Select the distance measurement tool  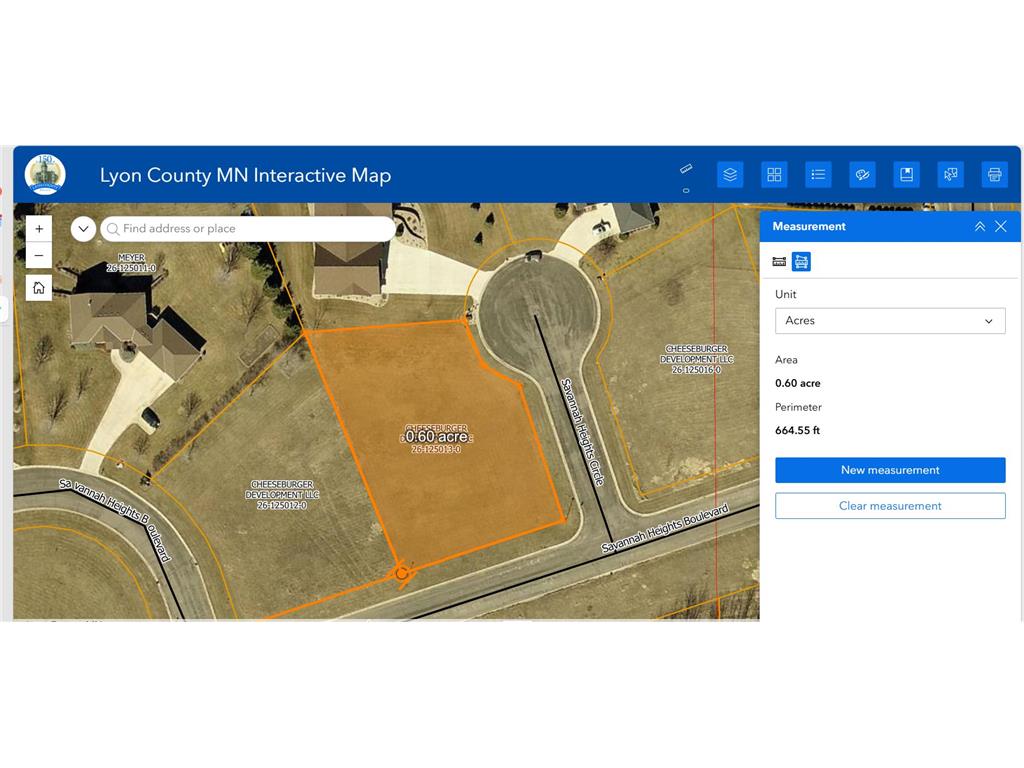(779, 261)
